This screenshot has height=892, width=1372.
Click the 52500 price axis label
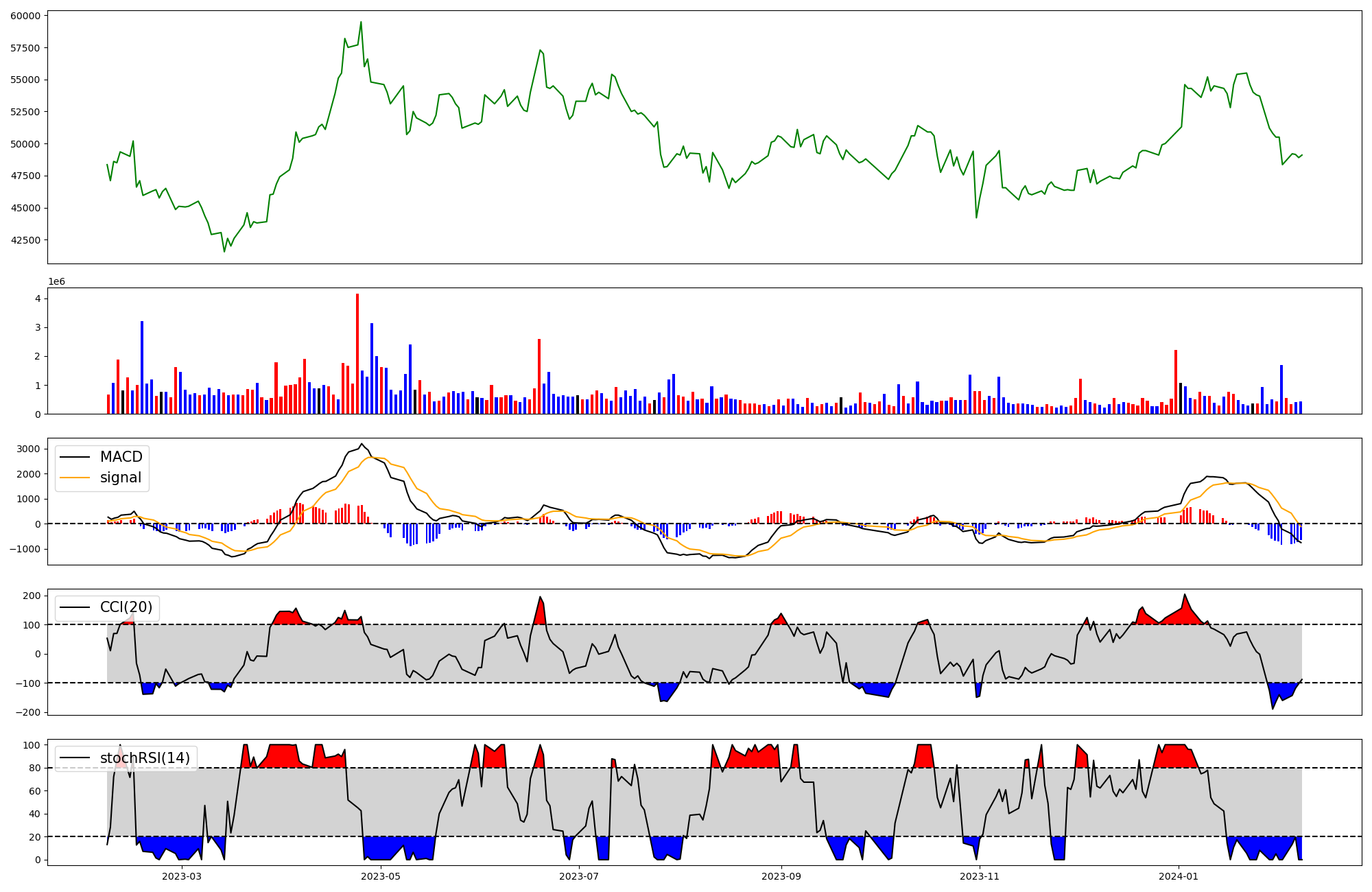pos(25,112)
